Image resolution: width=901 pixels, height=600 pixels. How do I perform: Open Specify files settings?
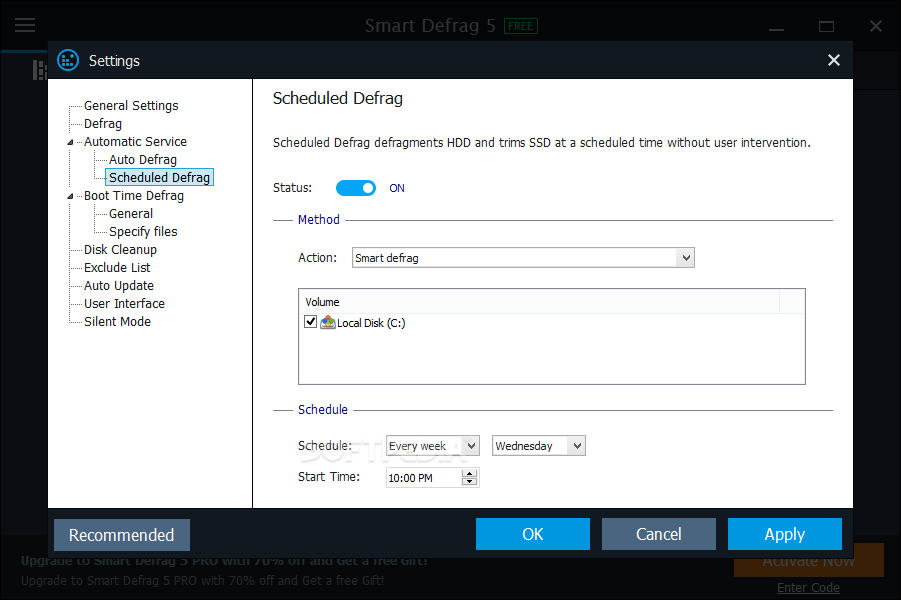point(143,231)
